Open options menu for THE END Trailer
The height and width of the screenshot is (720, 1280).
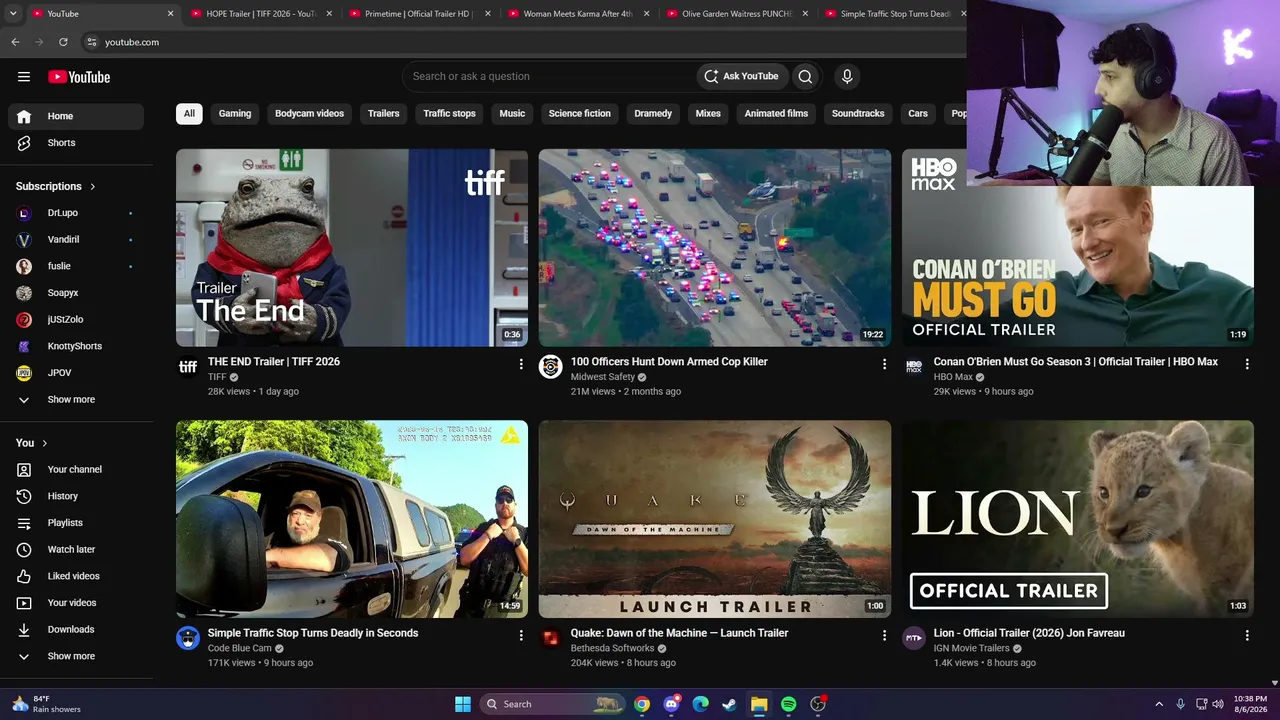tap(521, 364)
